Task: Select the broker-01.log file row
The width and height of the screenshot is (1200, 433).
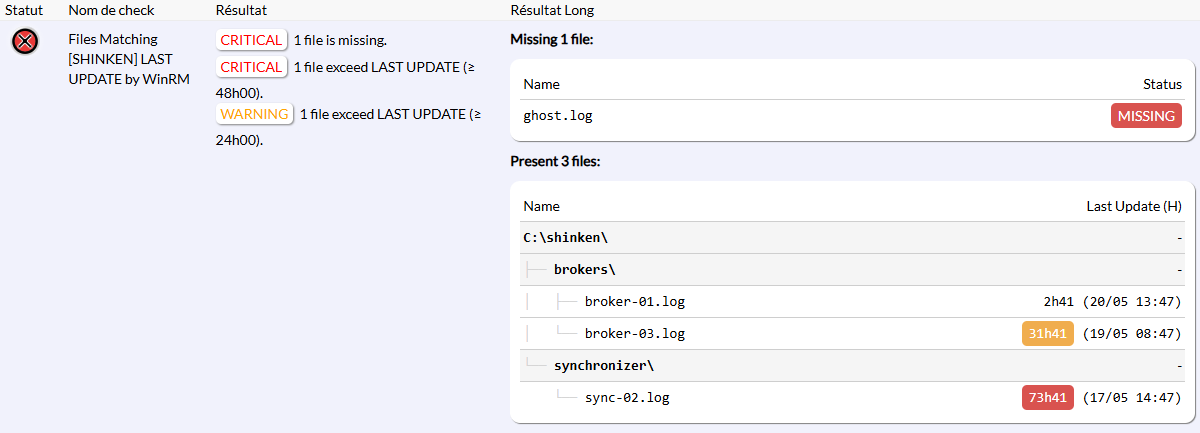Action: [852, 302]
